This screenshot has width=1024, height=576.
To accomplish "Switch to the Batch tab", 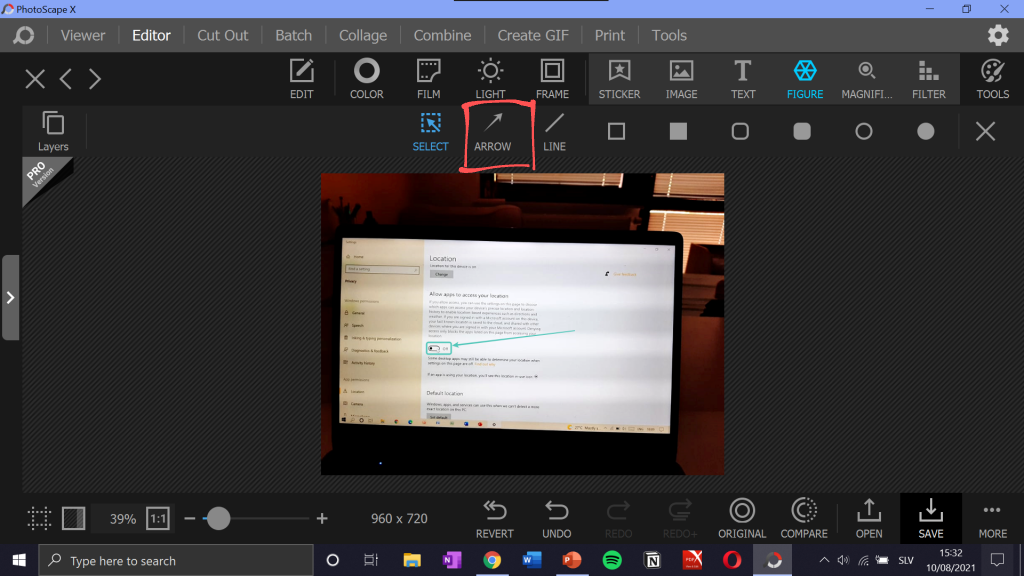I will click(293, 35).
